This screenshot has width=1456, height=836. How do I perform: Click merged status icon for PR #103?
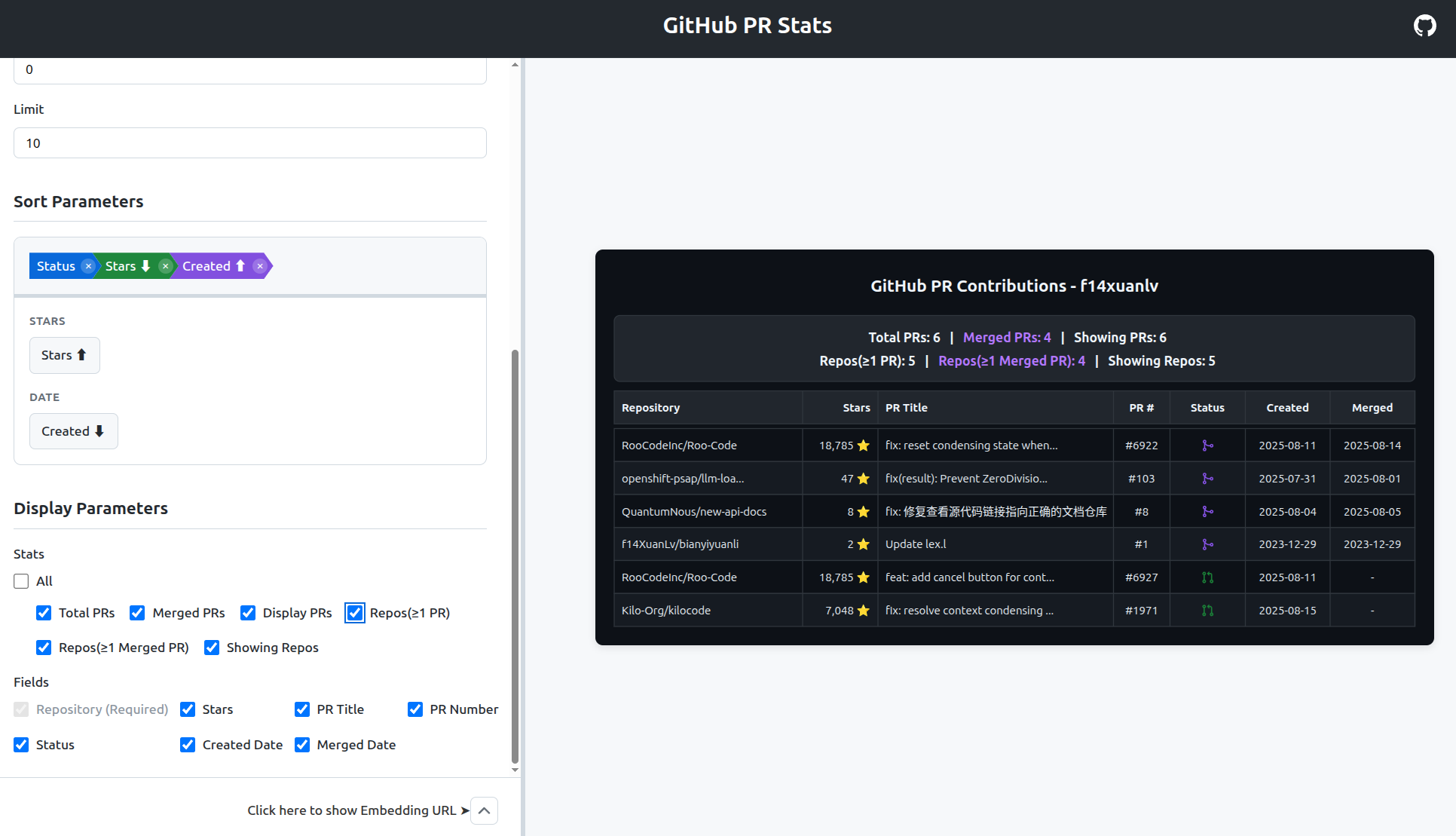pyautogui.click(x=1207, y=479)
